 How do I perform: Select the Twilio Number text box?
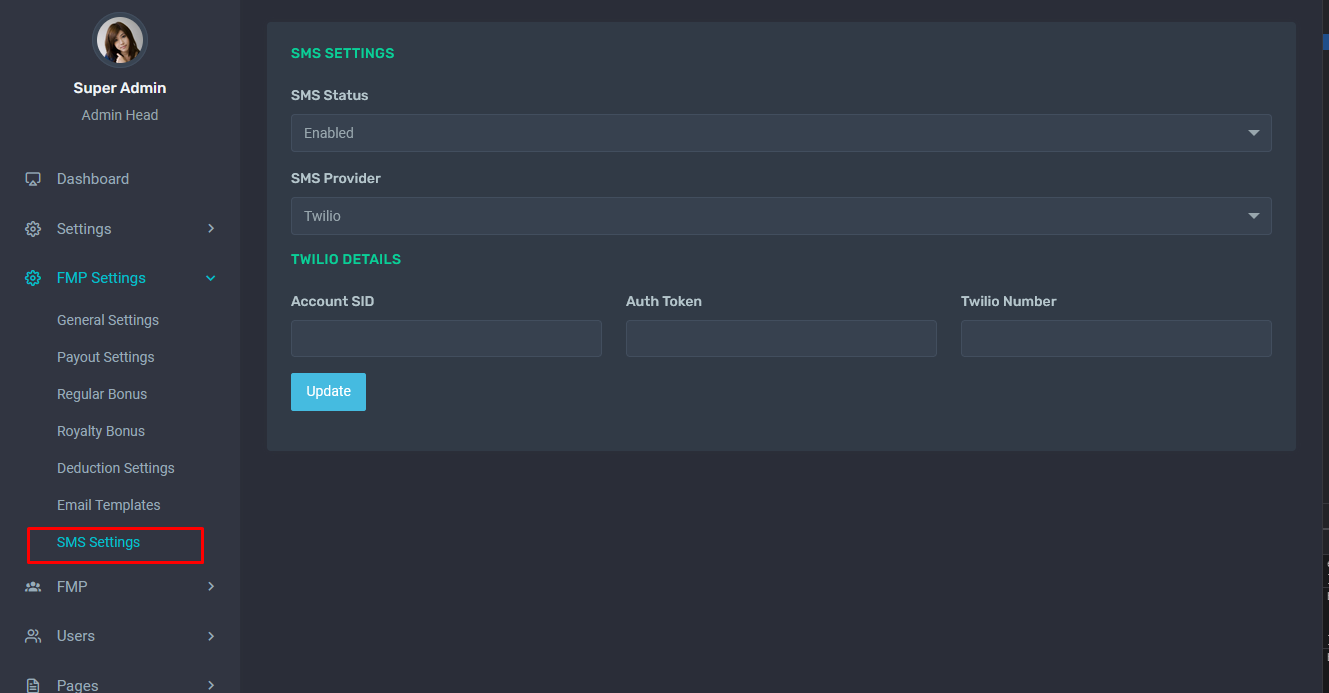point(1116,339)
